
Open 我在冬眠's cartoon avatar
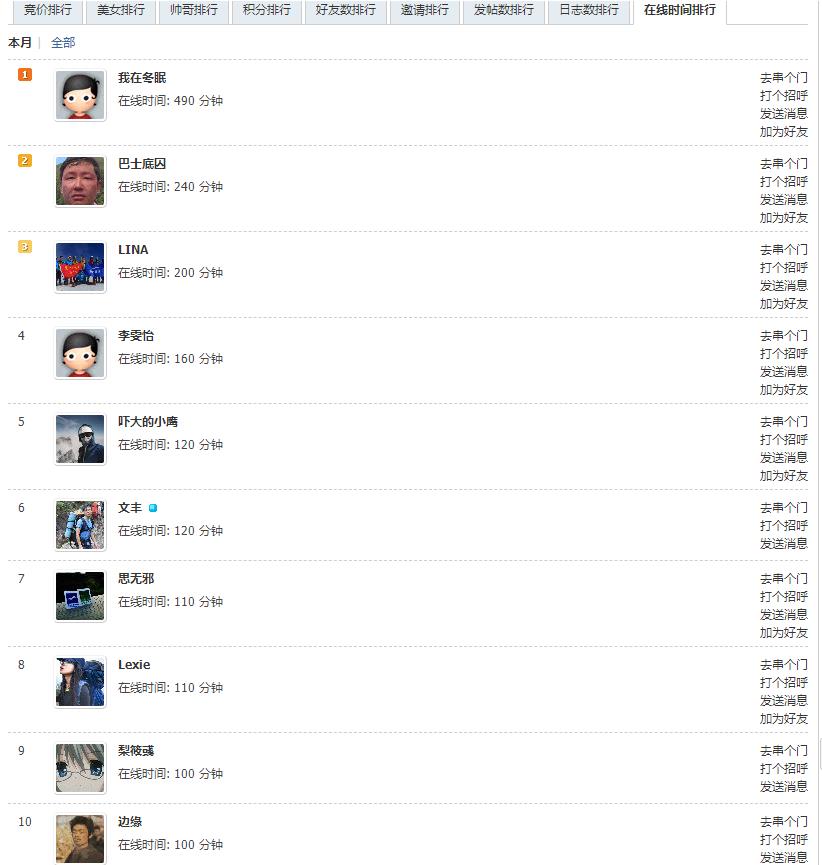click(x=80, y=95)
